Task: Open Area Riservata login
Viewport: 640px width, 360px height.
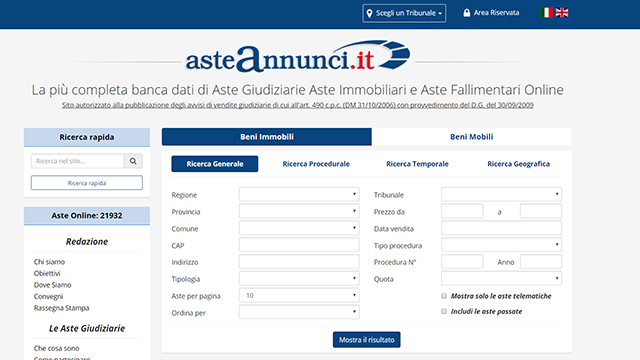Action: 491,13
